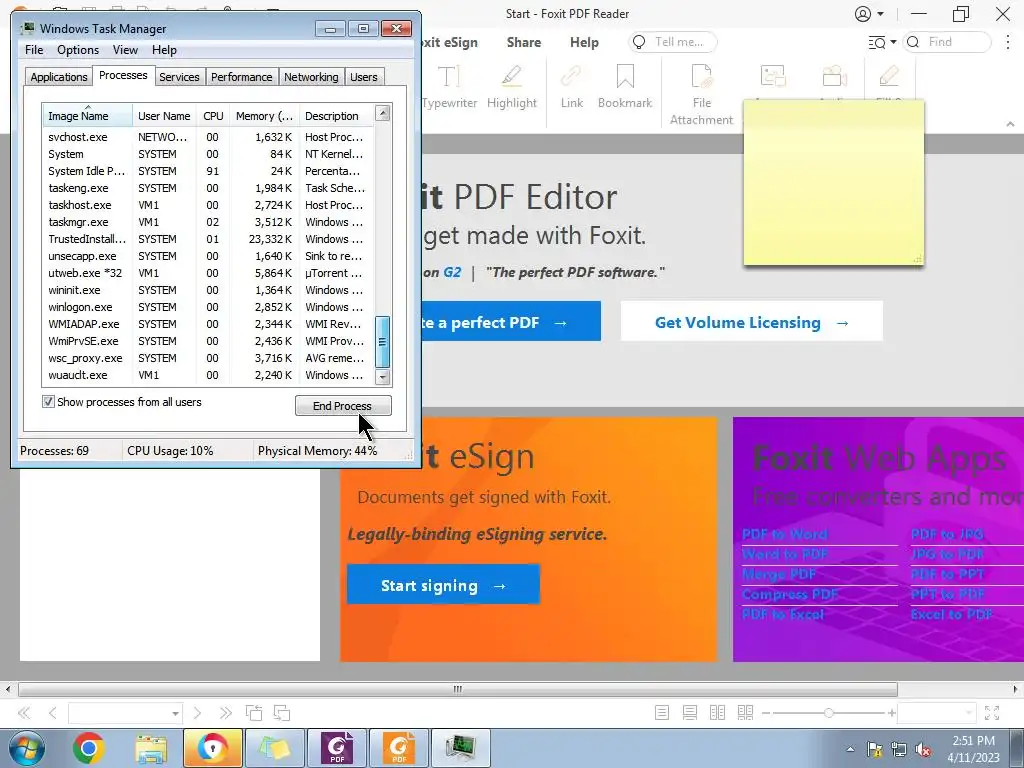Viewport: 1024px width, 768px height.
Task: Click the Link tool in Foxit ribbon
Action: click(x=571, y=87)
